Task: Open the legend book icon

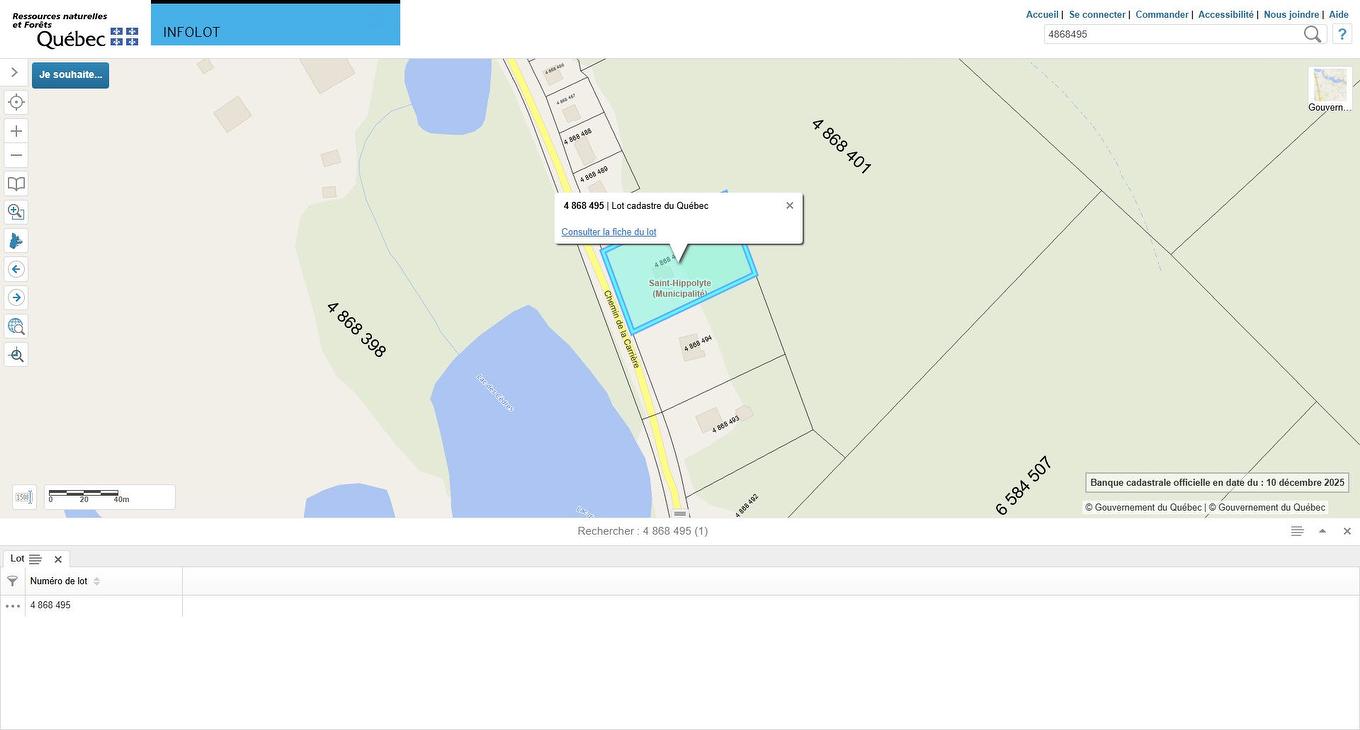Action: pos(16,184)
